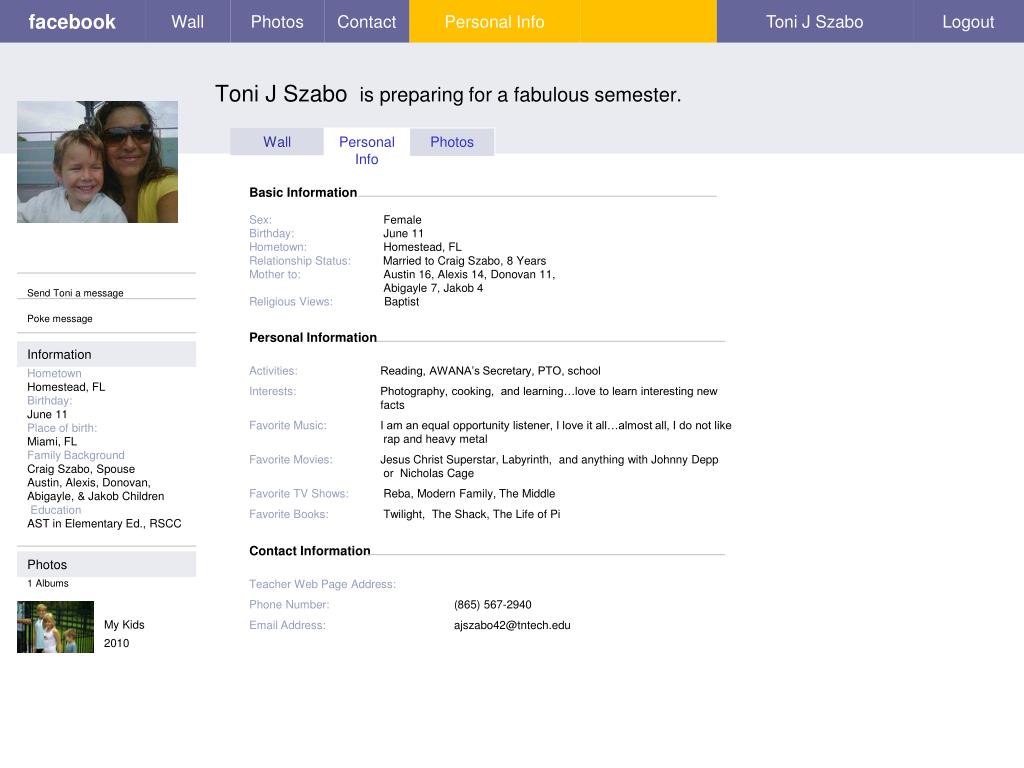Click the Poke message link
This screenshot has height=768, width=1024.
[x=59, y=319]
